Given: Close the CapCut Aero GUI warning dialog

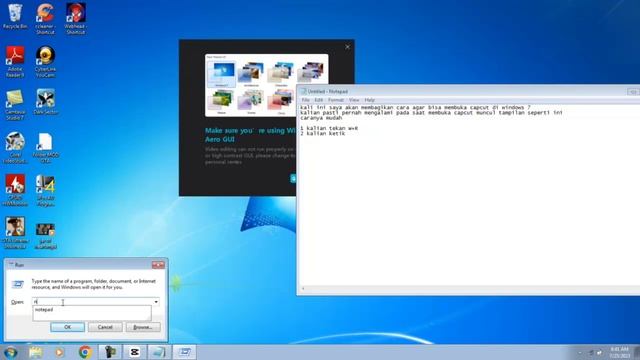Looking at the screenshot, I should tap(347, 47).
